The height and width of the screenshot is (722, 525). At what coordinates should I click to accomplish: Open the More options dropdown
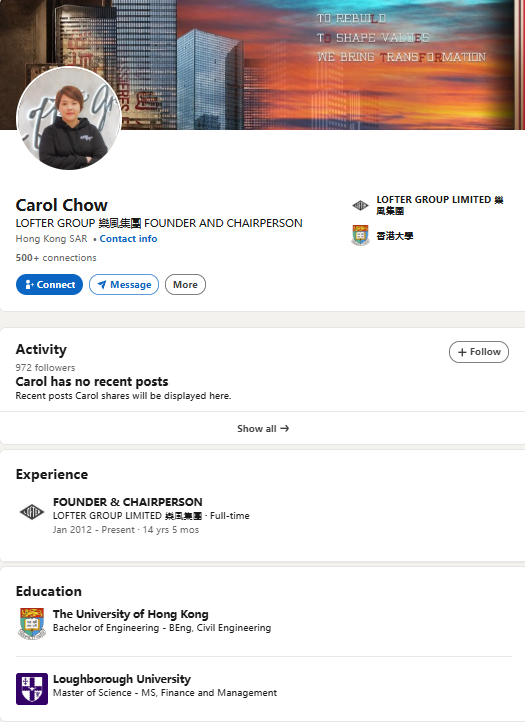click(185, 285)
